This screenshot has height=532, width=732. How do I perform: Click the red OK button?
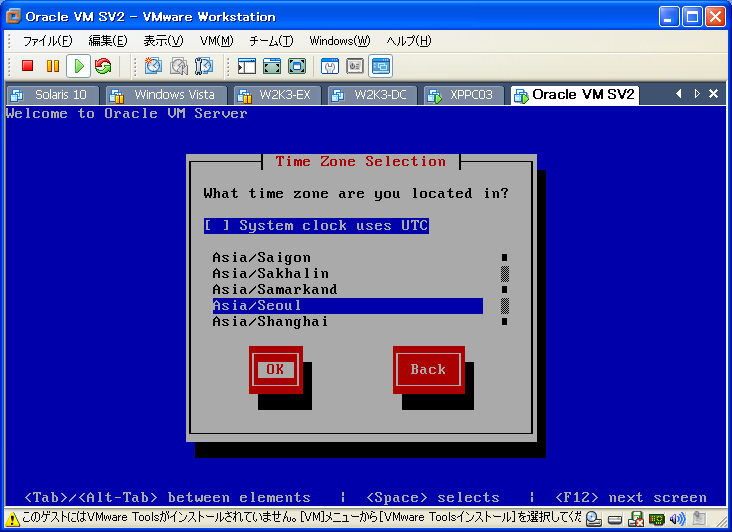[275, 370]
